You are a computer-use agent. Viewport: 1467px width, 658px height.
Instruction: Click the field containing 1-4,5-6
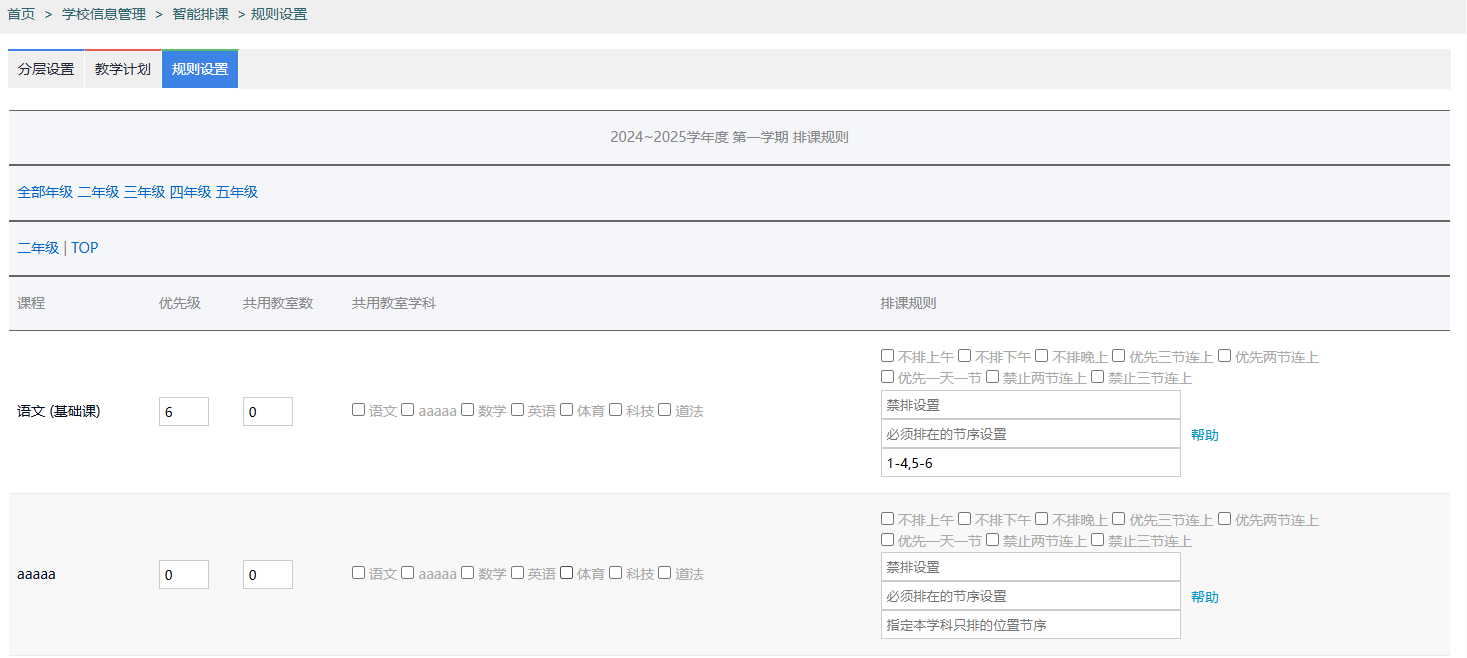coord(1030,463)
